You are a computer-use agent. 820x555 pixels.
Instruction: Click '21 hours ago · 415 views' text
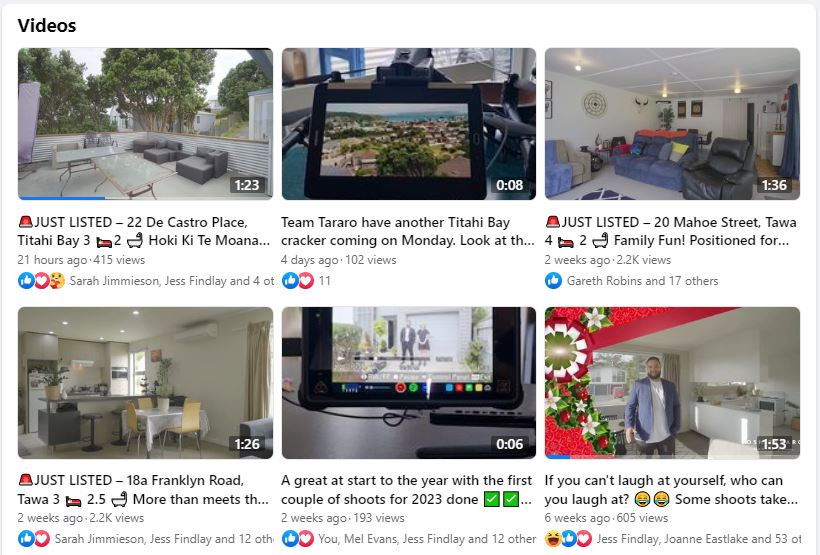(x=81, y=260)
